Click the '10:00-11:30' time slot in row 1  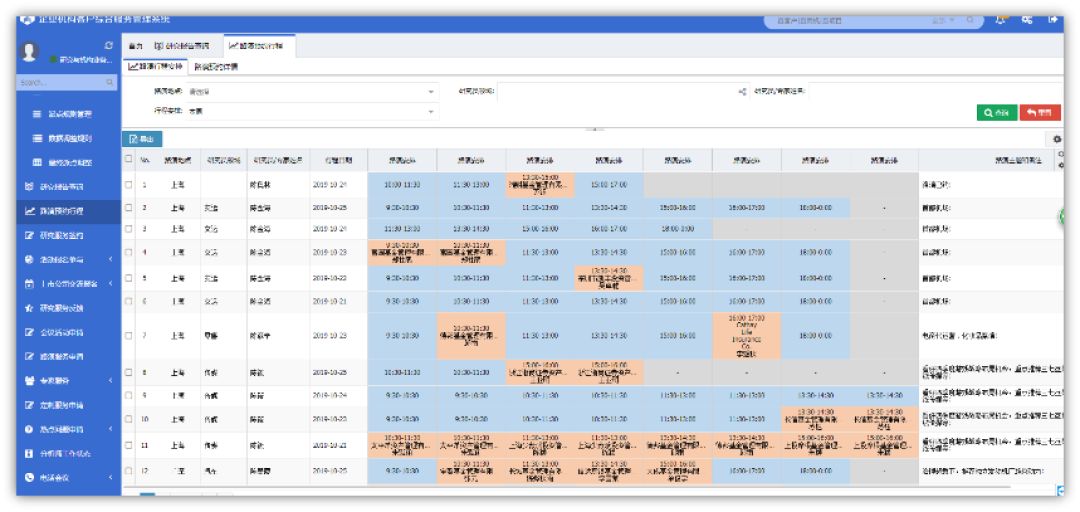point(402,185)
